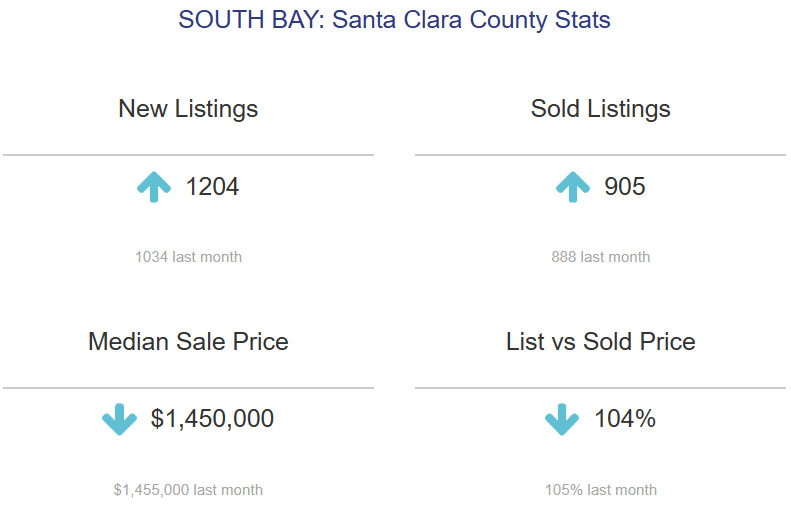Select the 1204 new listings value
Screen dimensions: 791x507
click(212, 187)
